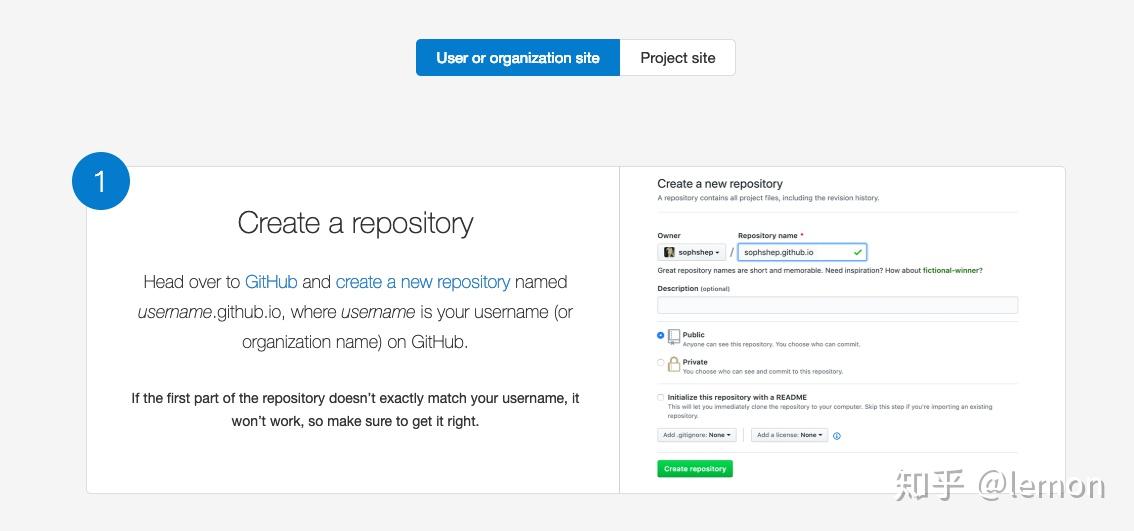Click the green Create repository button

tap(695, 469)
